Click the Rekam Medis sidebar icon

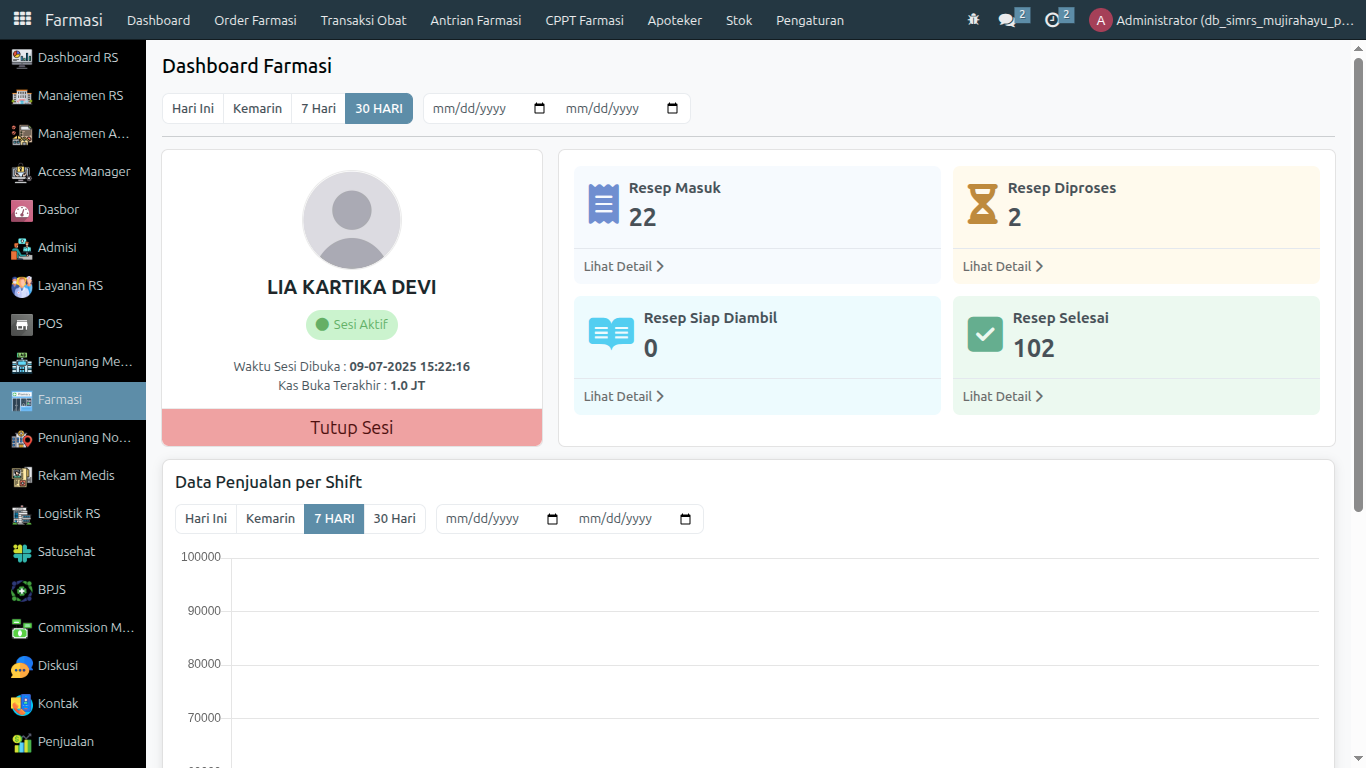[22, 476]
